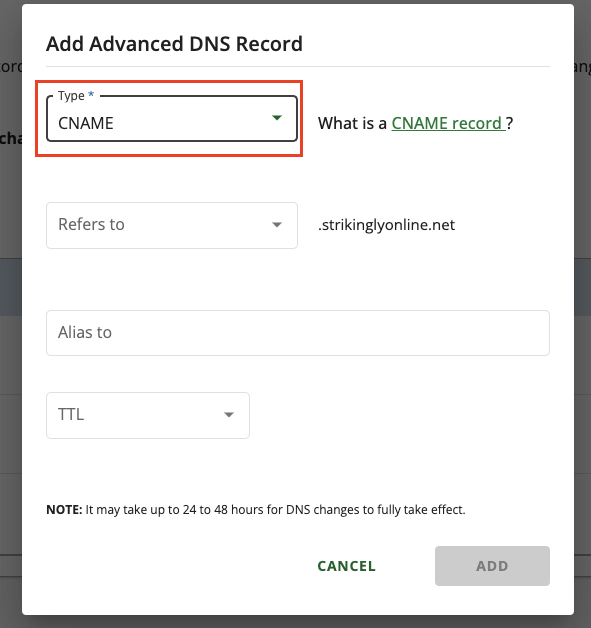Click the gray TTL dropdown arrow

point(229,415)
